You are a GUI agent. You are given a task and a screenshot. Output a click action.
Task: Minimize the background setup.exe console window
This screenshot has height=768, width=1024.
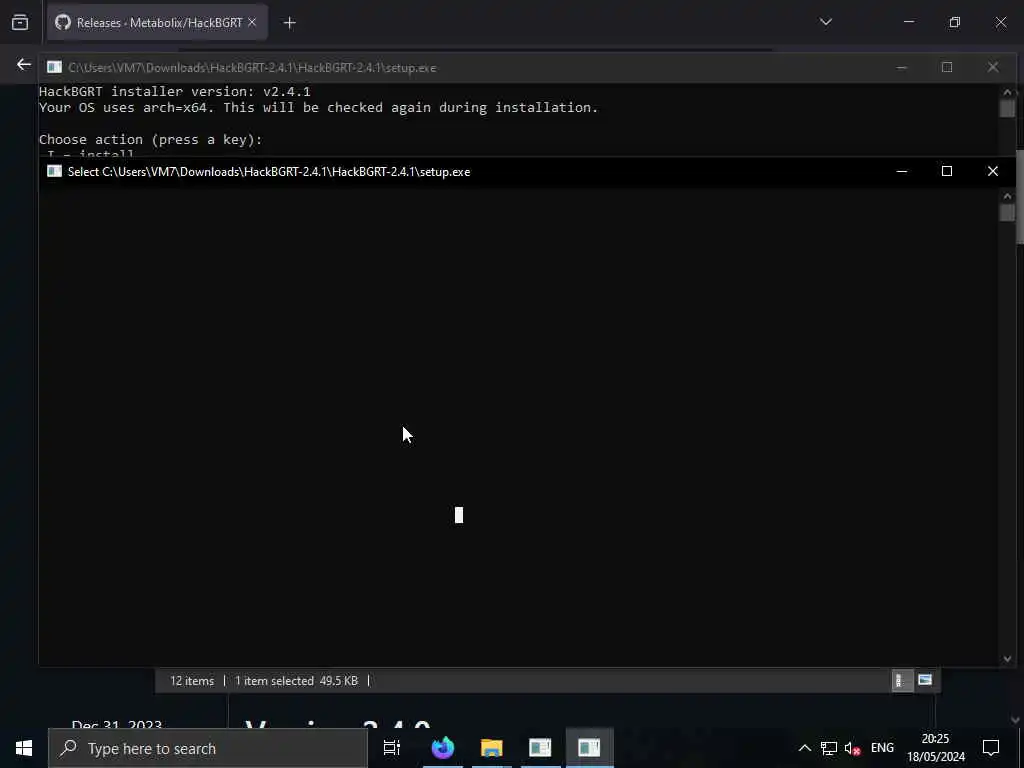902,67
